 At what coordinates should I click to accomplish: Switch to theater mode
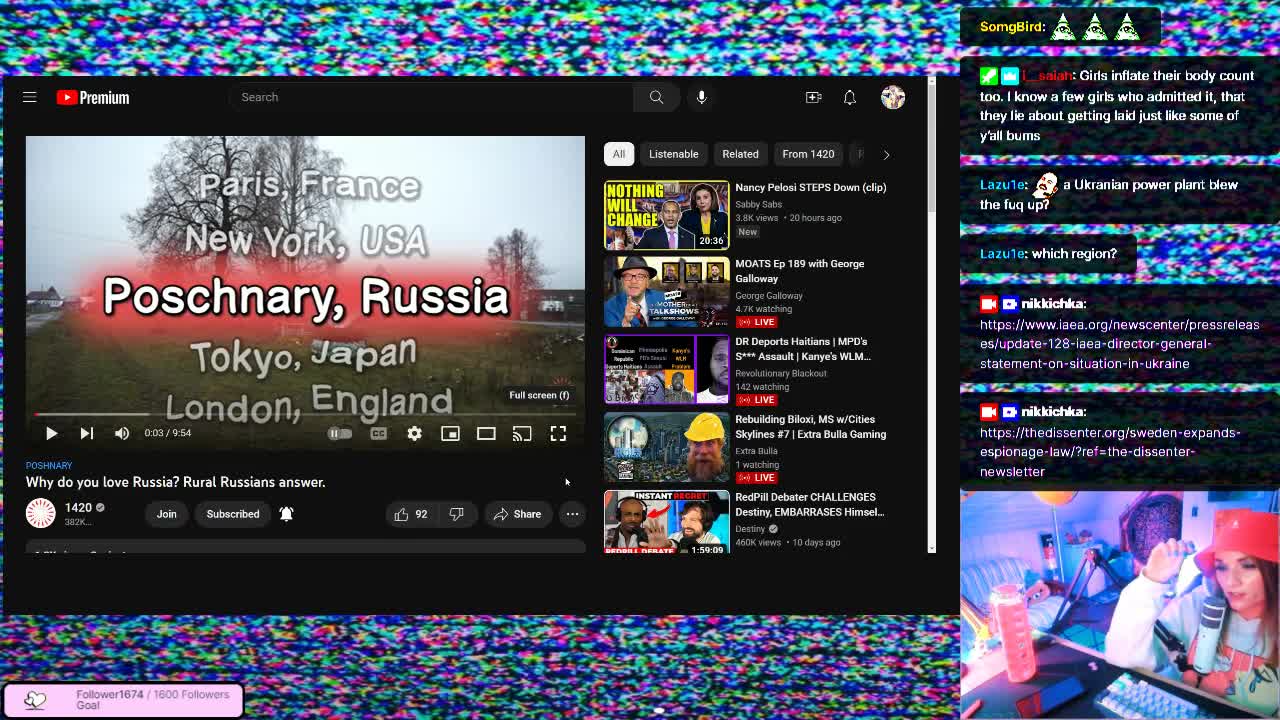(486, 433)
